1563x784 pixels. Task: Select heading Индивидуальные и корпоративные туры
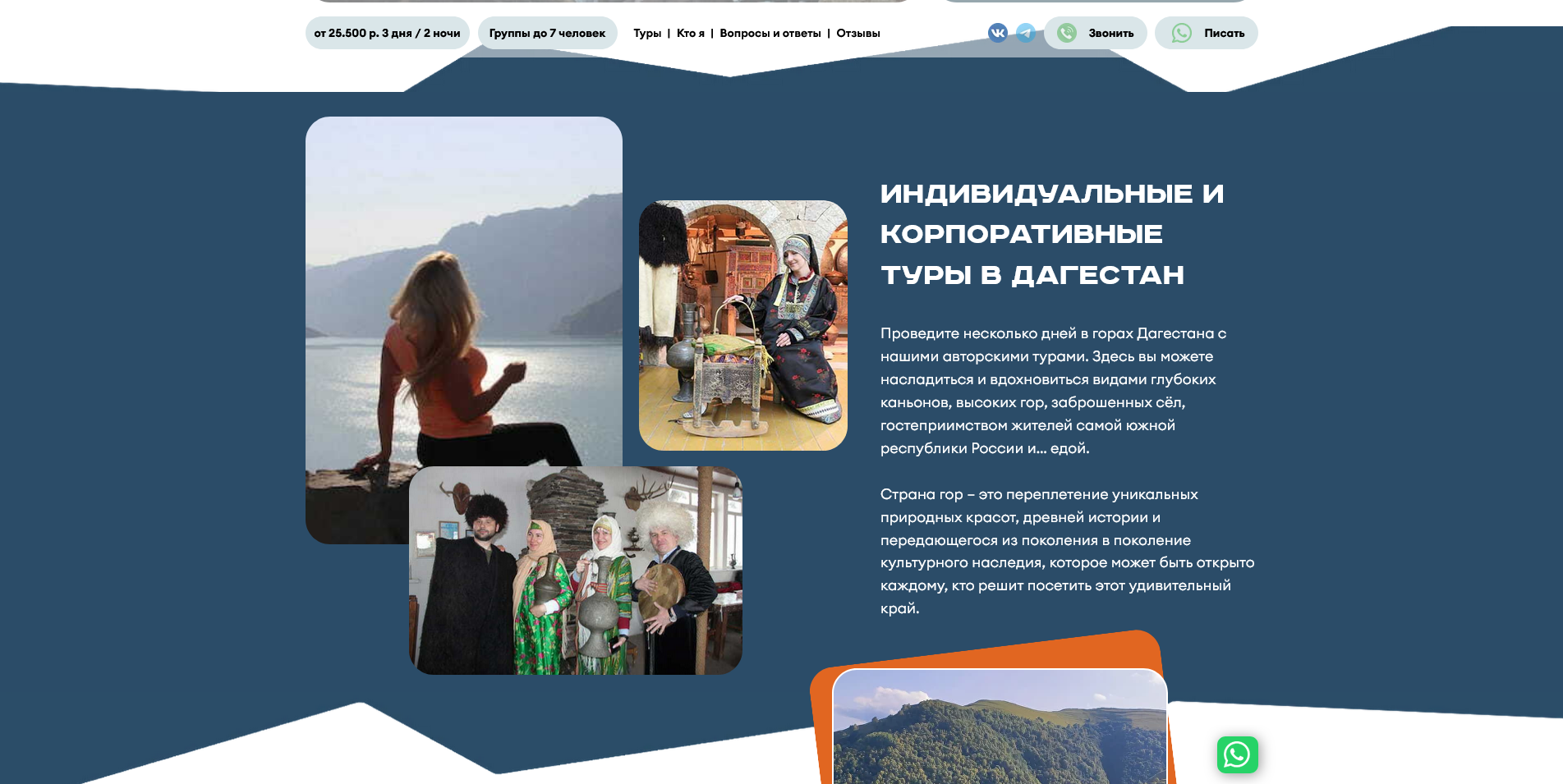tap(1052, 234)
